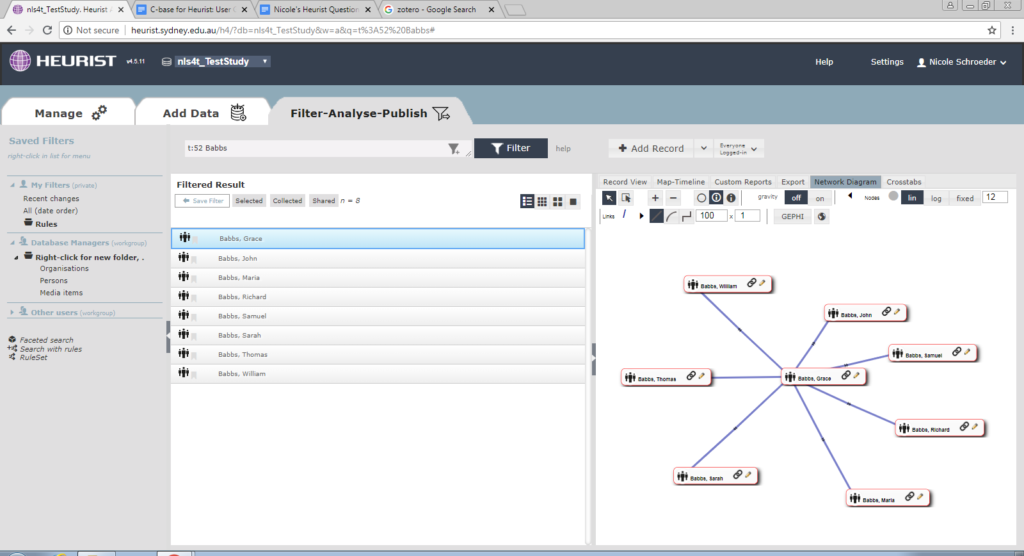This screenshot has height=556, width=1024.
Task: Click the Filter button
Action: (510, 148)
